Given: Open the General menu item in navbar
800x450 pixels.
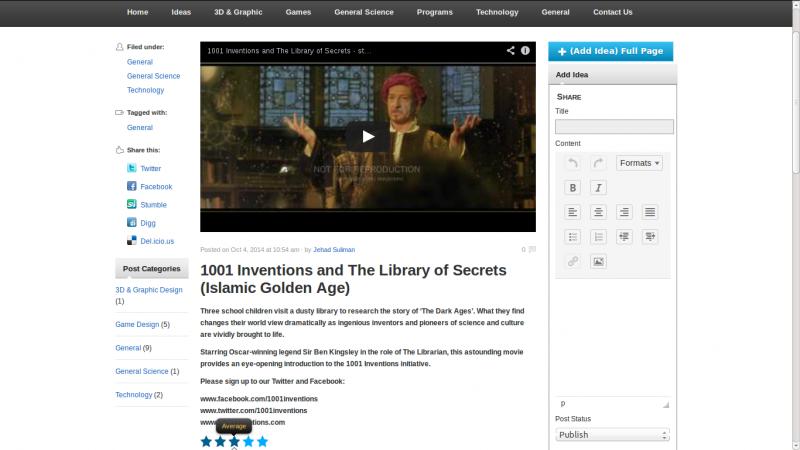Looking at the screenshot, I should (x=555, y=12).
